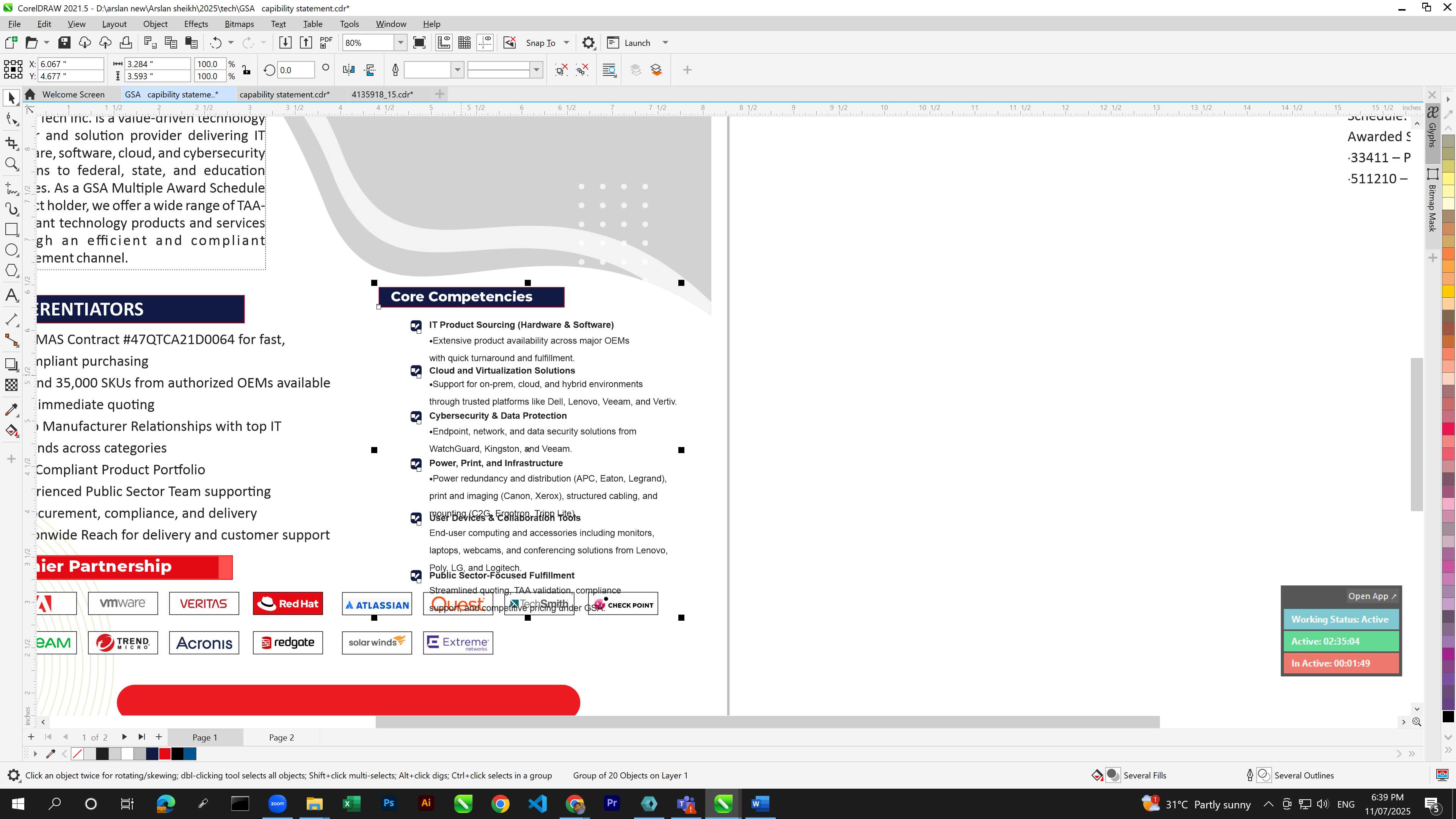Screen dimensions: 1456x819
Task: Pick the navy swatch in document palette
Action: pyautogui.click(x=152, y=753)
